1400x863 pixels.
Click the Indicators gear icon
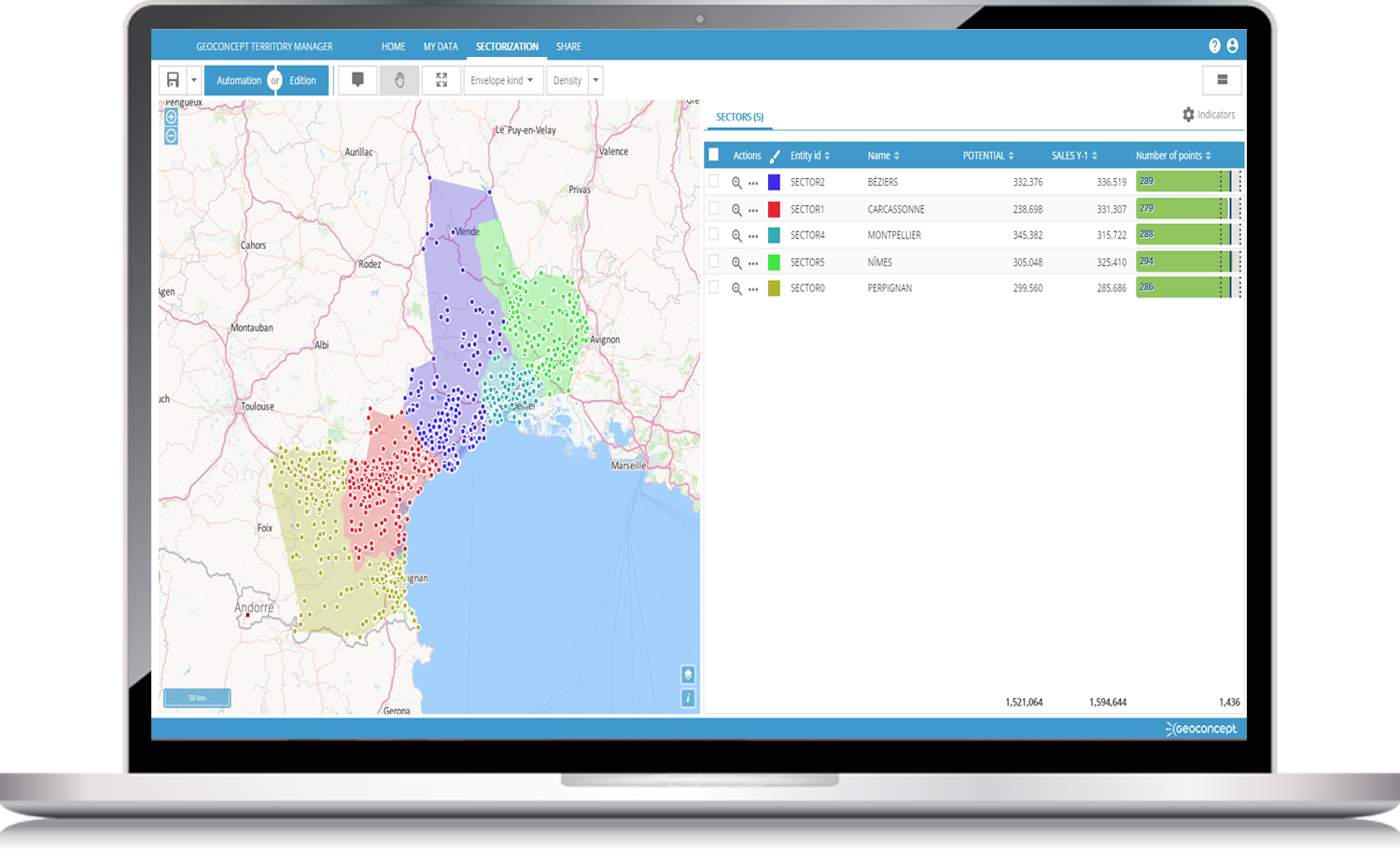[1188, 115]
